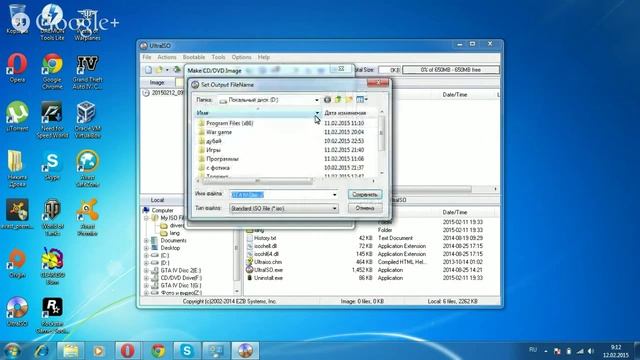
Task: Select the Grand Theft Auto IV desktop icon
Action: pos(87,72)
